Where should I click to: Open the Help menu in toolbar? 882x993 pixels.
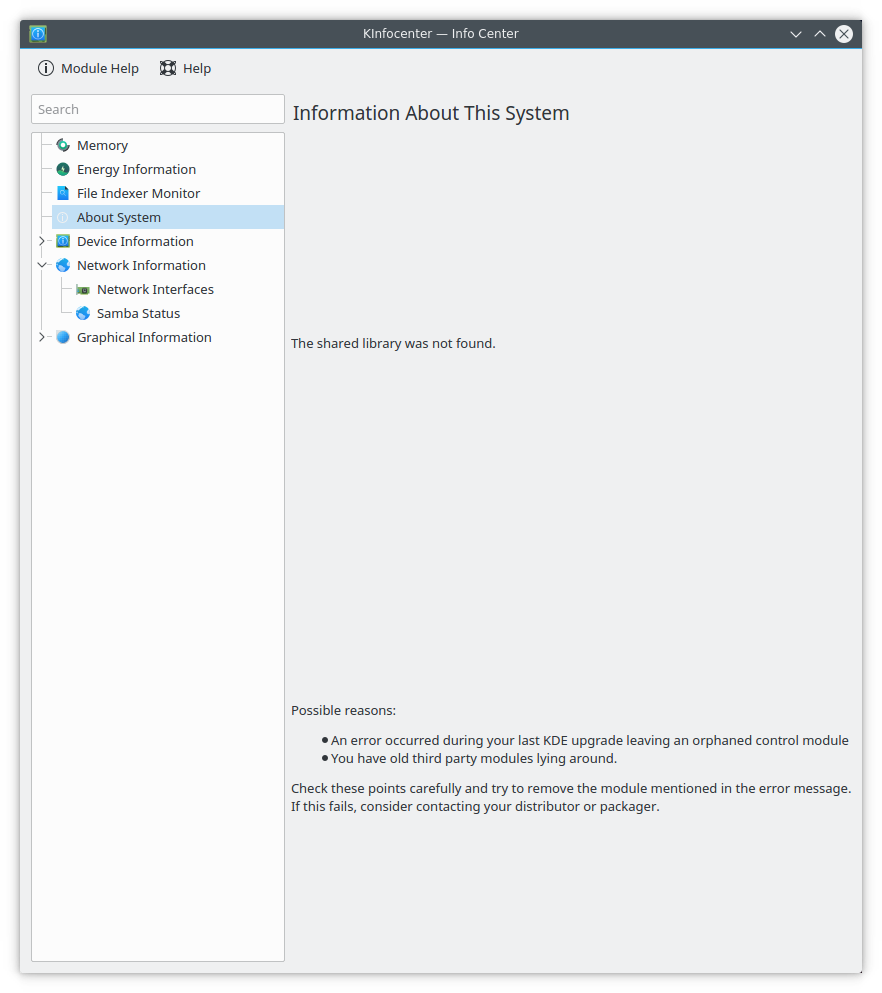pyautogui.click(x=186, y=68)
